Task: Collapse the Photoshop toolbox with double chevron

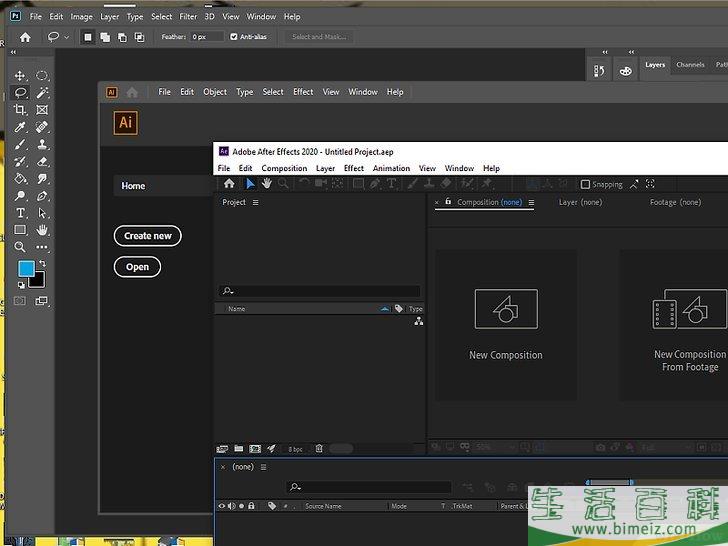Action: (13, 52)
